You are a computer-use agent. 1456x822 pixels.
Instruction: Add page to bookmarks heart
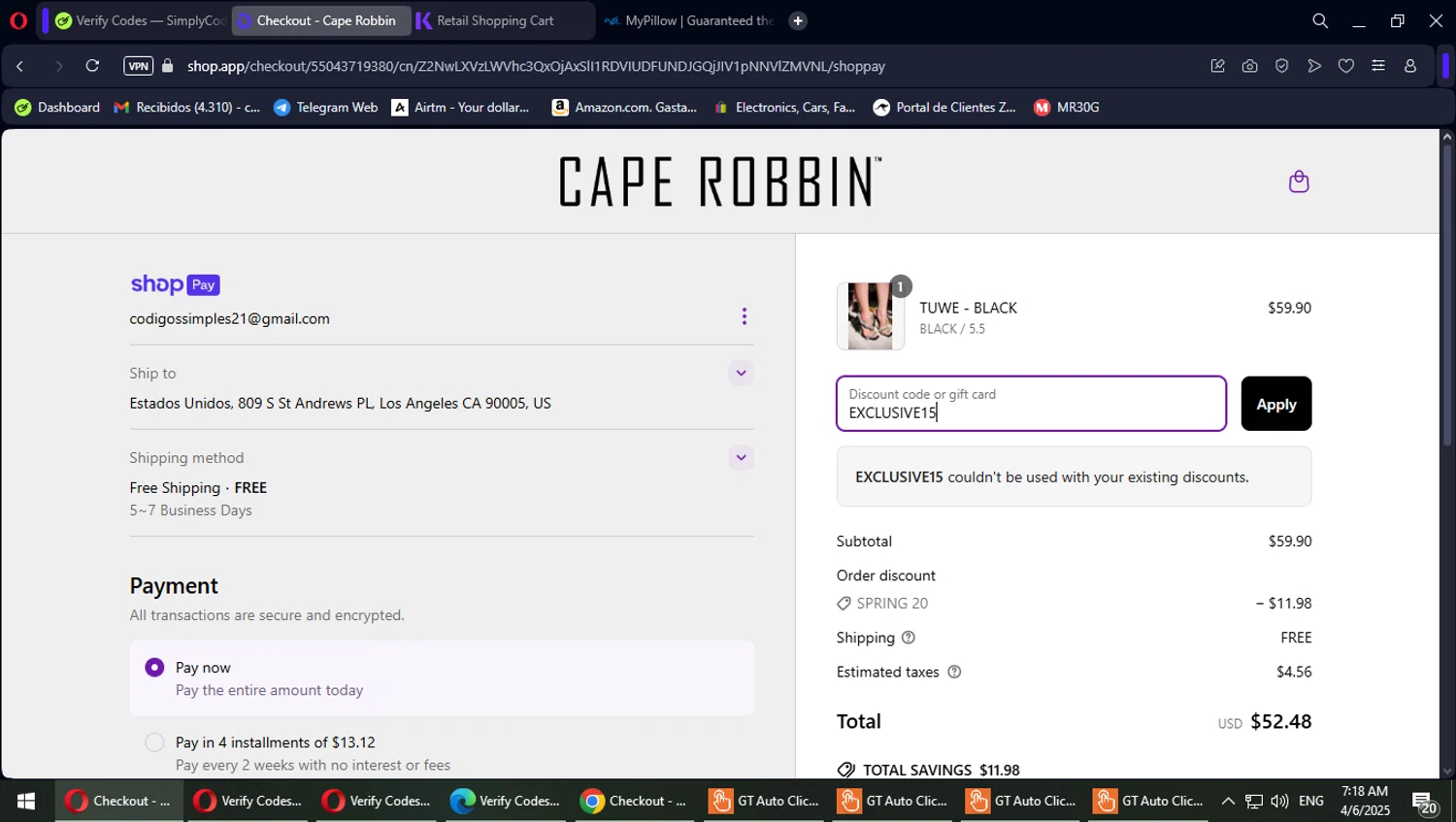[x=1346, y=66]
